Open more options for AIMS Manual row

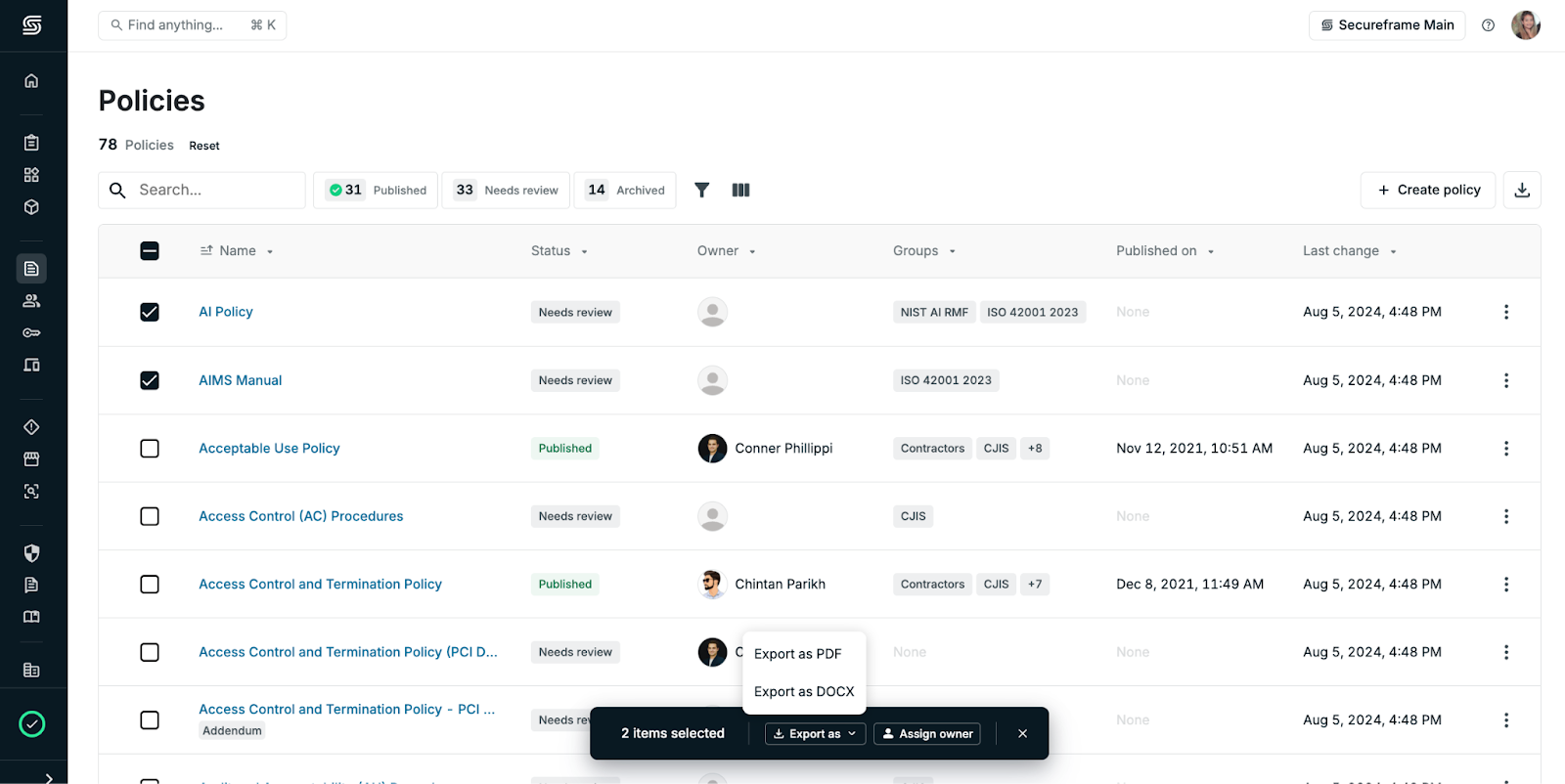pyautogui.click(x=1506, y=380)
